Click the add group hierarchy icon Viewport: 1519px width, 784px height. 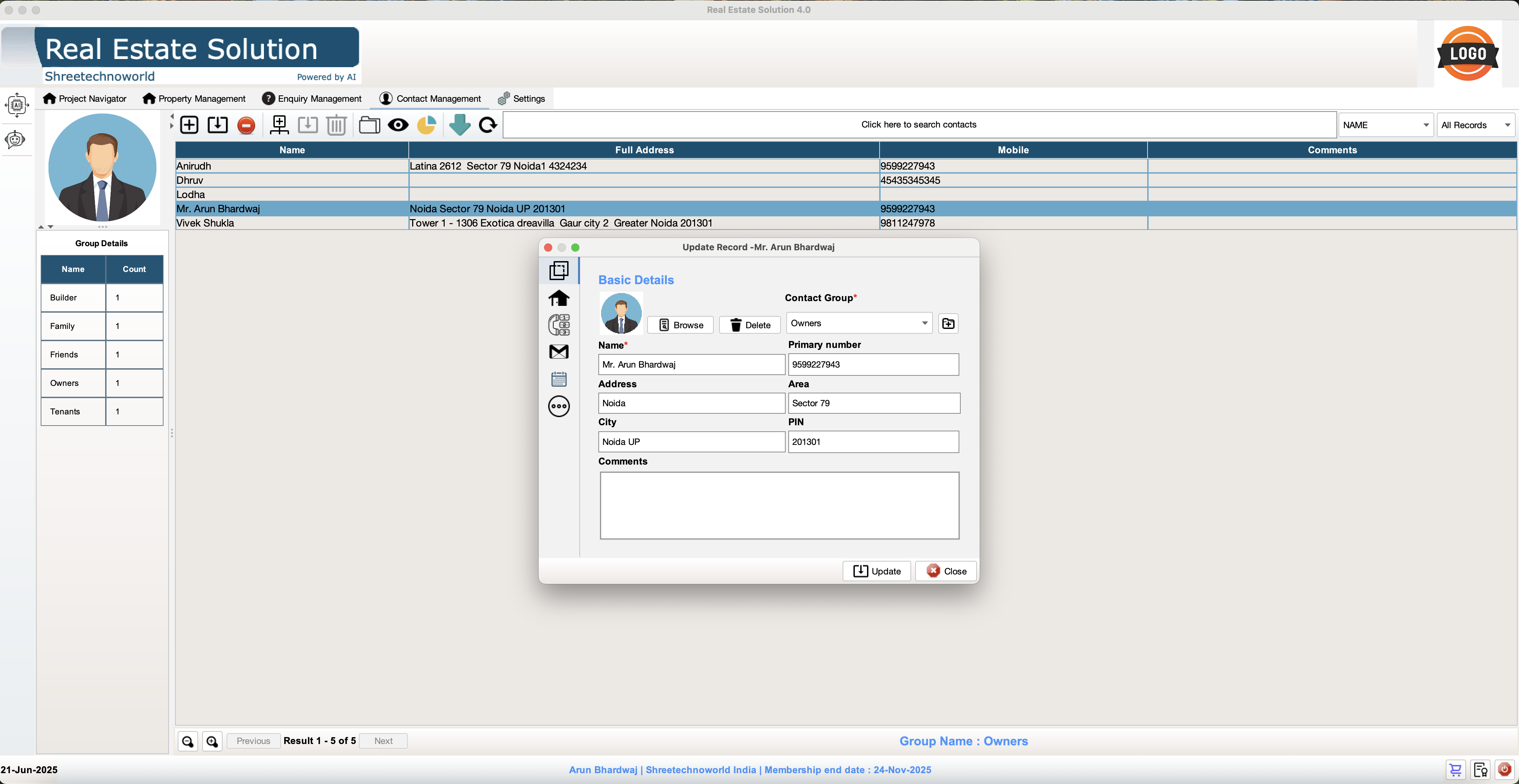pyautogui.click(x=279, y=125)
